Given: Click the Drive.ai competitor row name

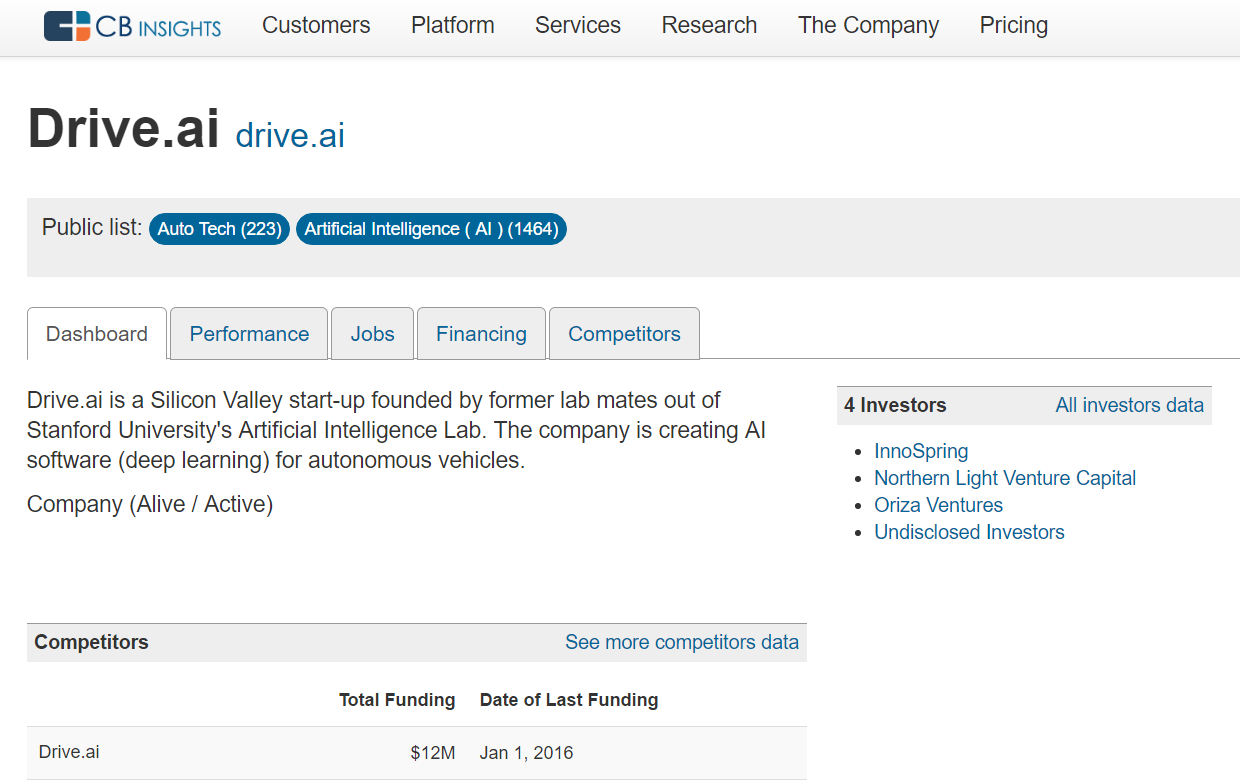Looking at the screenshot, I should pyautogui.click(x=69, y=752).
